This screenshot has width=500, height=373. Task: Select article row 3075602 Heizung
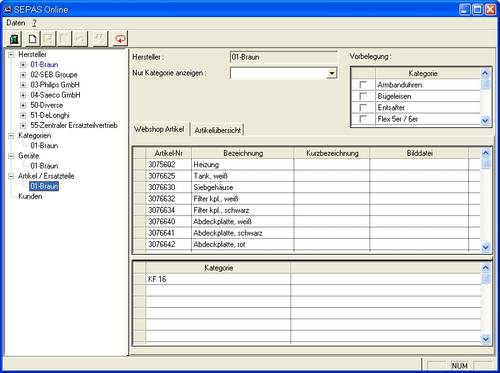(307, 164)
